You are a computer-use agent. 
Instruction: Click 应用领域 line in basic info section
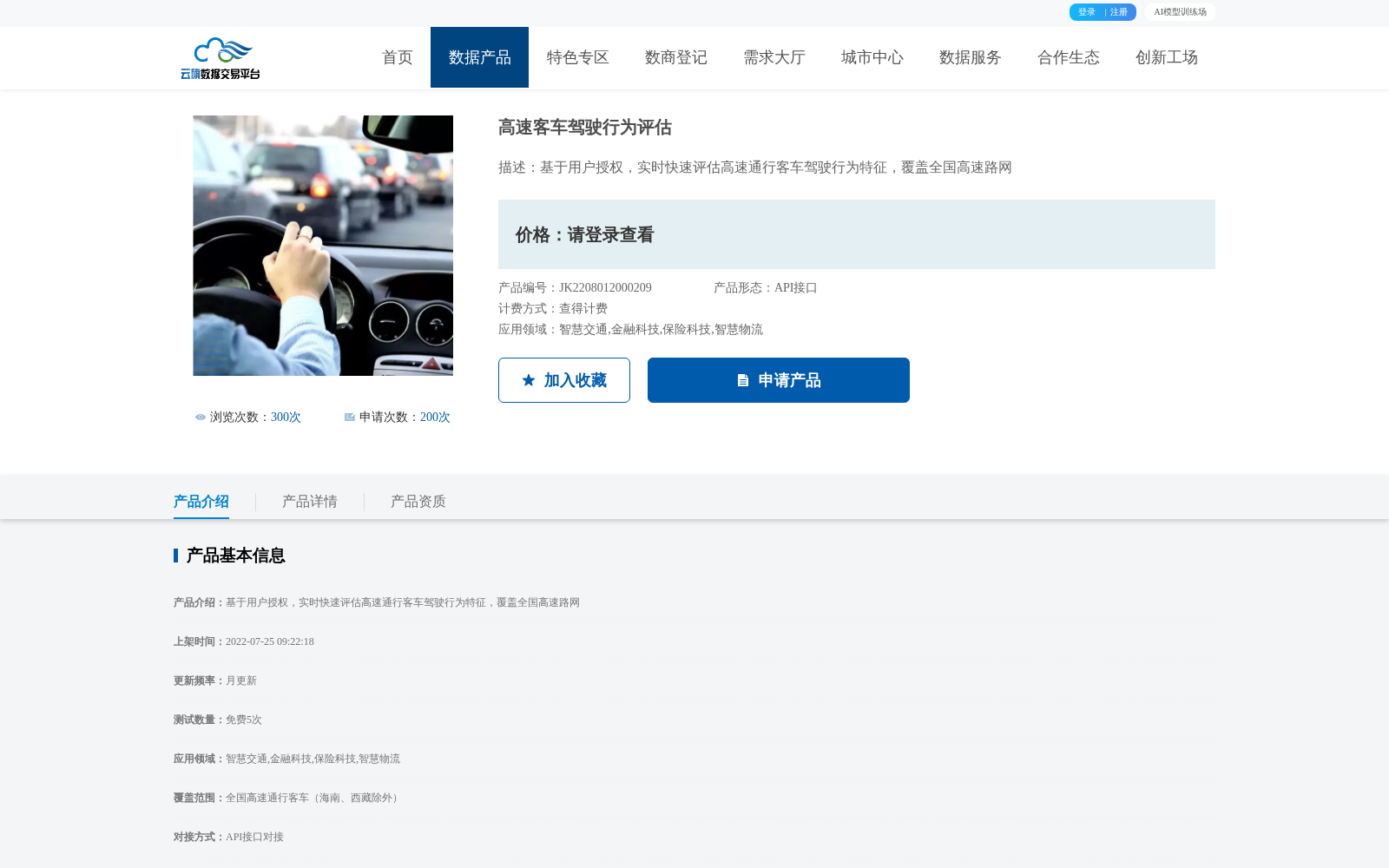pos(286,759)
